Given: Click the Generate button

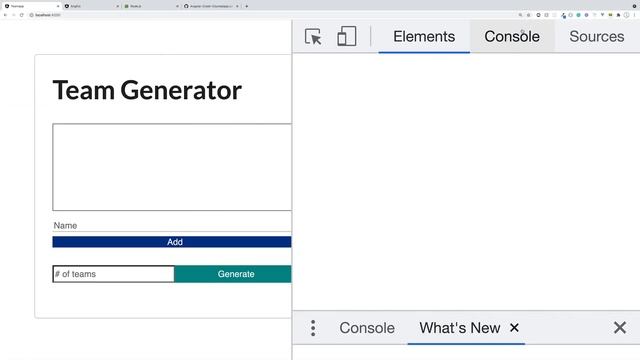Looking at the screenshot, I should 233,274.
